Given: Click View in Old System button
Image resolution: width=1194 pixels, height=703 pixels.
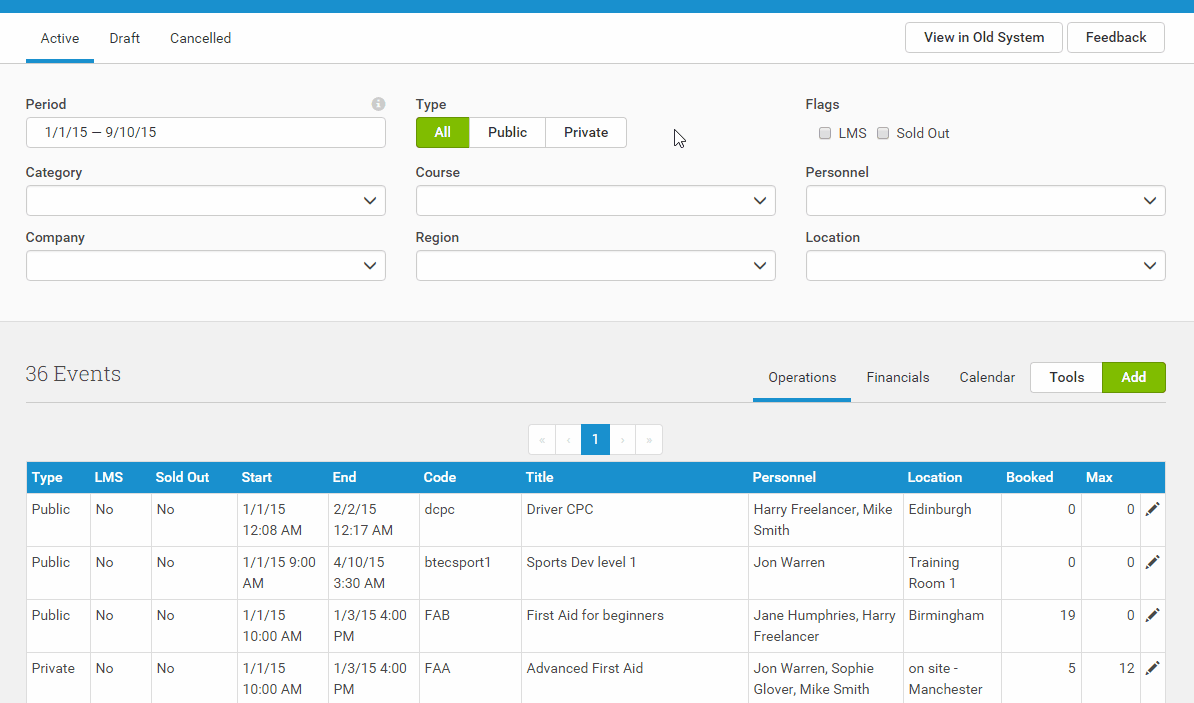Looking at the screenshot, I should 984,37.
